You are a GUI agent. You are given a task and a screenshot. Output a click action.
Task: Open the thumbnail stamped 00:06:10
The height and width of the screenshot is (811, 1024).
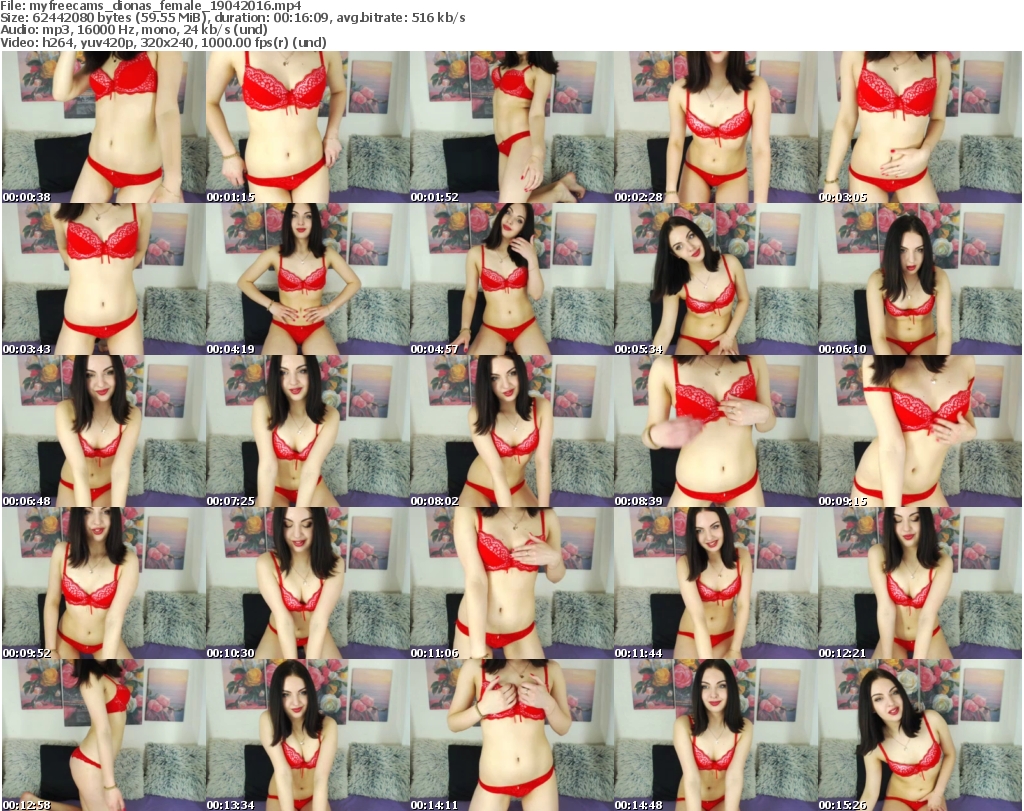920,279
